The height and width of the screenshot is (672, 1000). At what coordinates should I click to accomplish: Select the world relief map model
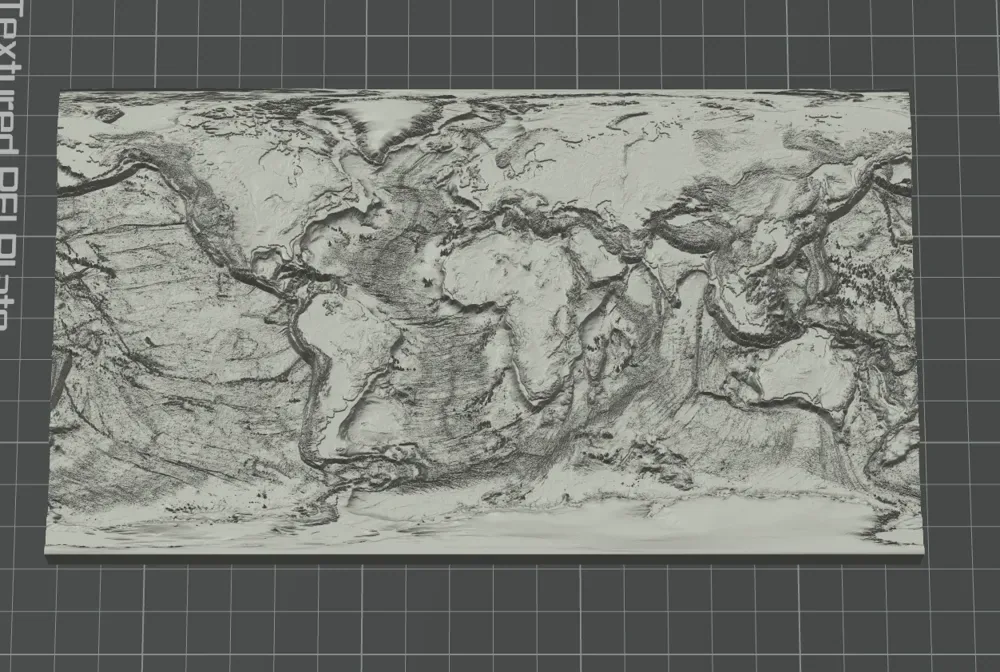[x=485, y=323]
